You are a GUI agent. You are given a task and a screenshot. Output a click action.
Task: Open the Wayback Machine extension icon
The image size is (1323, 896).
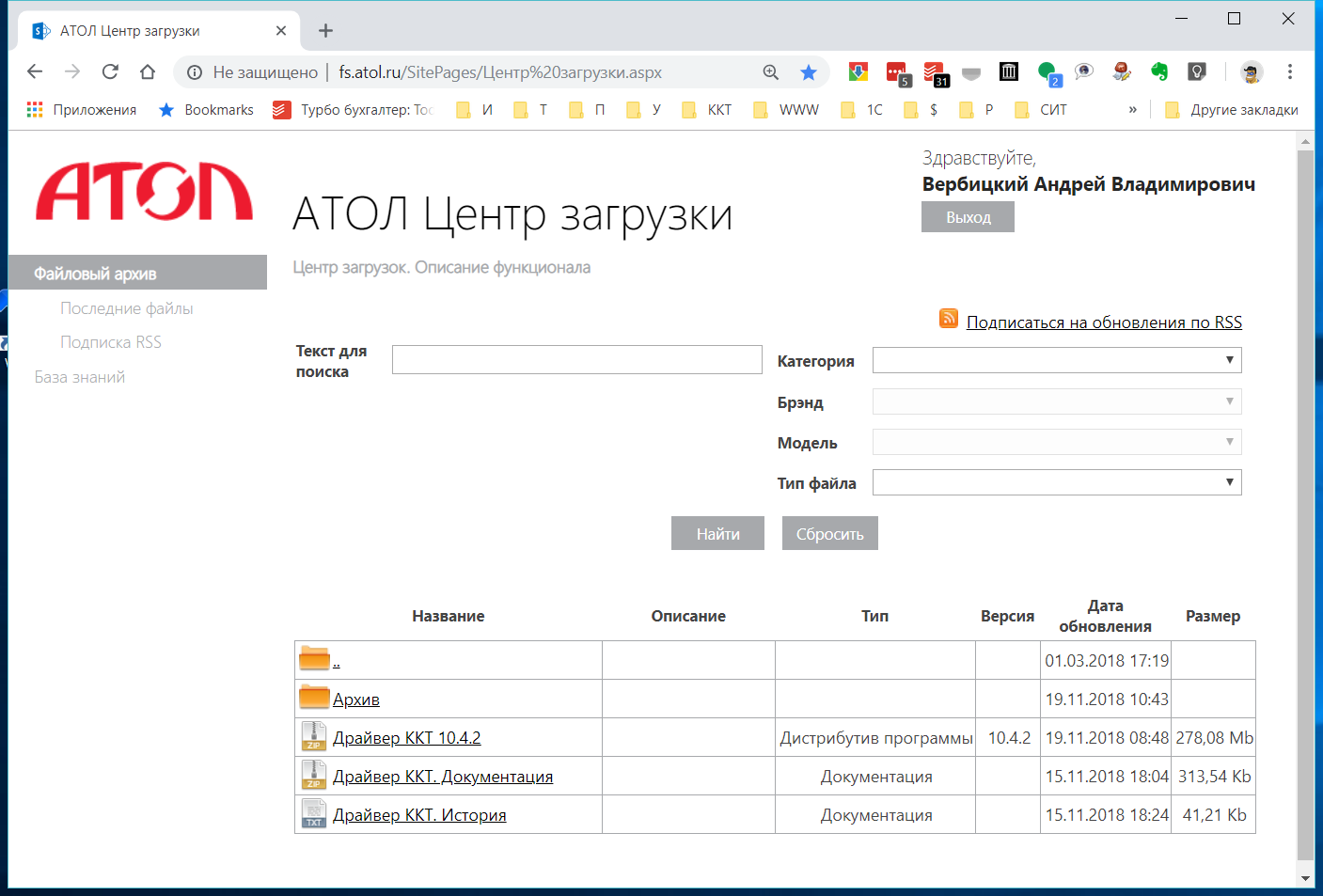click(1009, 71)
